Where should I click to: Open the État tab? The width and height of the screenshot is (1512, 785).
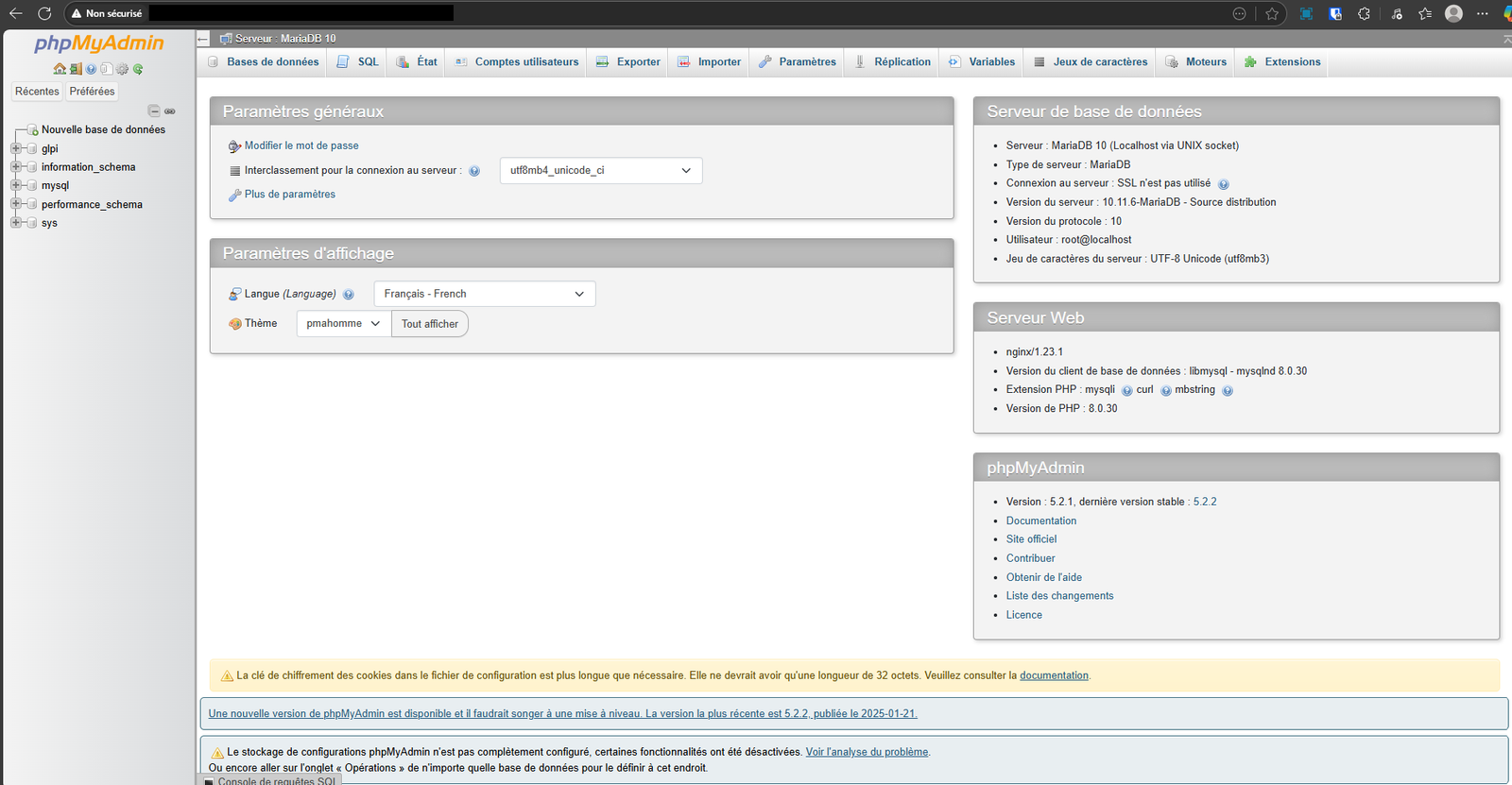click(417, 62)
